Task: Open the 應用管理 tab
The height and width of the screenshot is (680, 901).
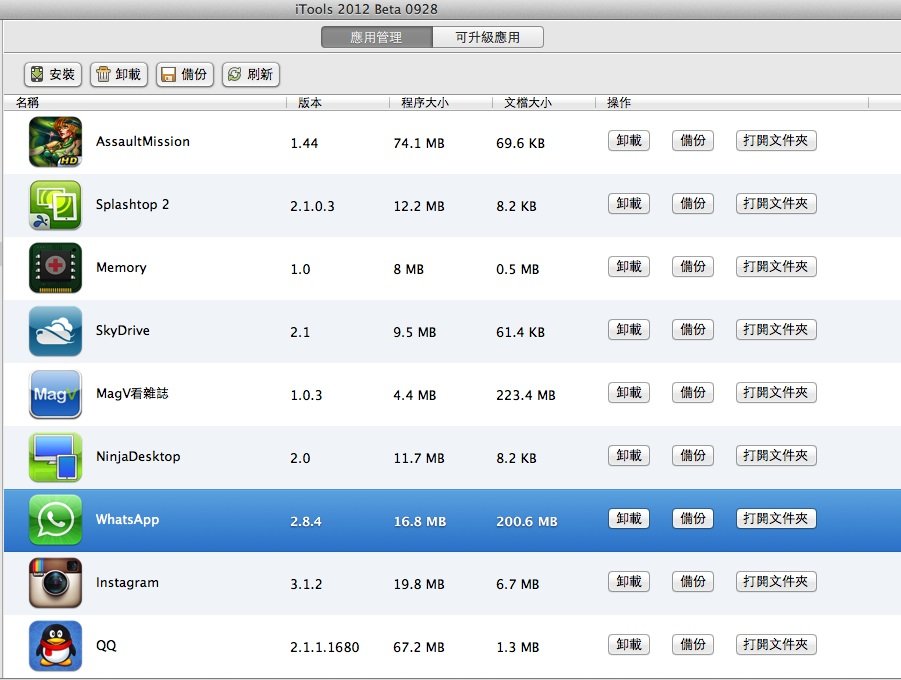Action: [x=376, y=38]
